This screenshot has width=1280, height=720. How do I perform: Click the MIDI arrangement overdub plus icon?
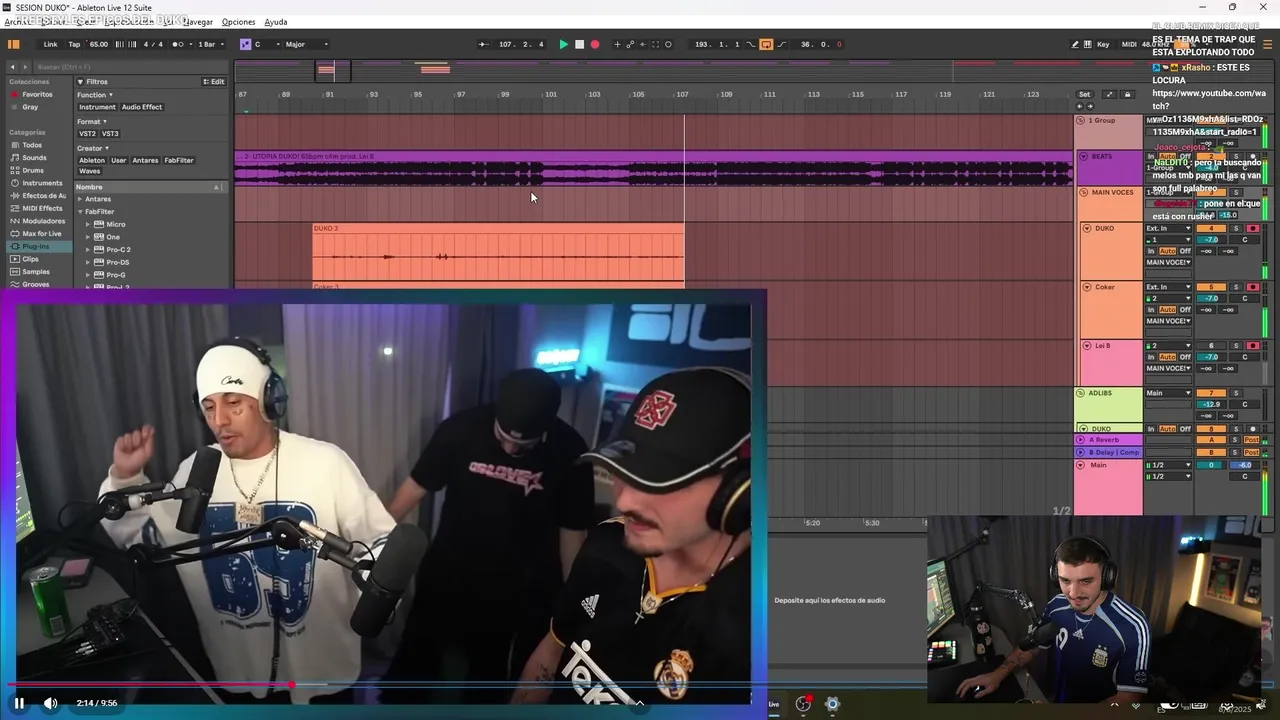tap(617, 44)
